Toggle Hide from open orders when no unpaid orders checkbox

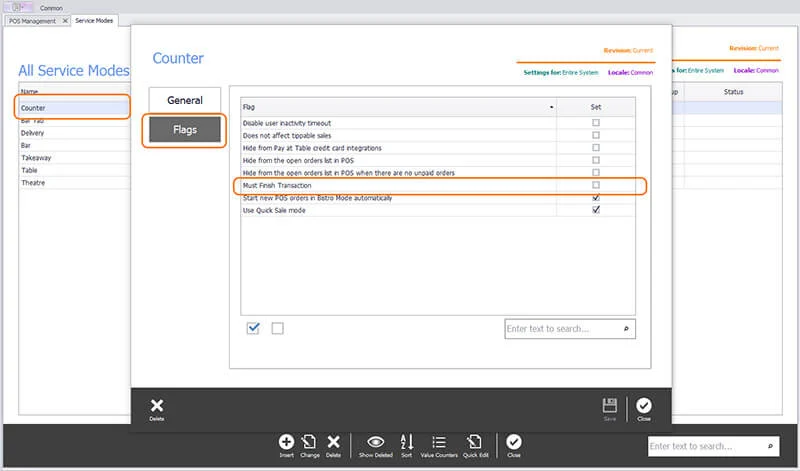[596, 172]
